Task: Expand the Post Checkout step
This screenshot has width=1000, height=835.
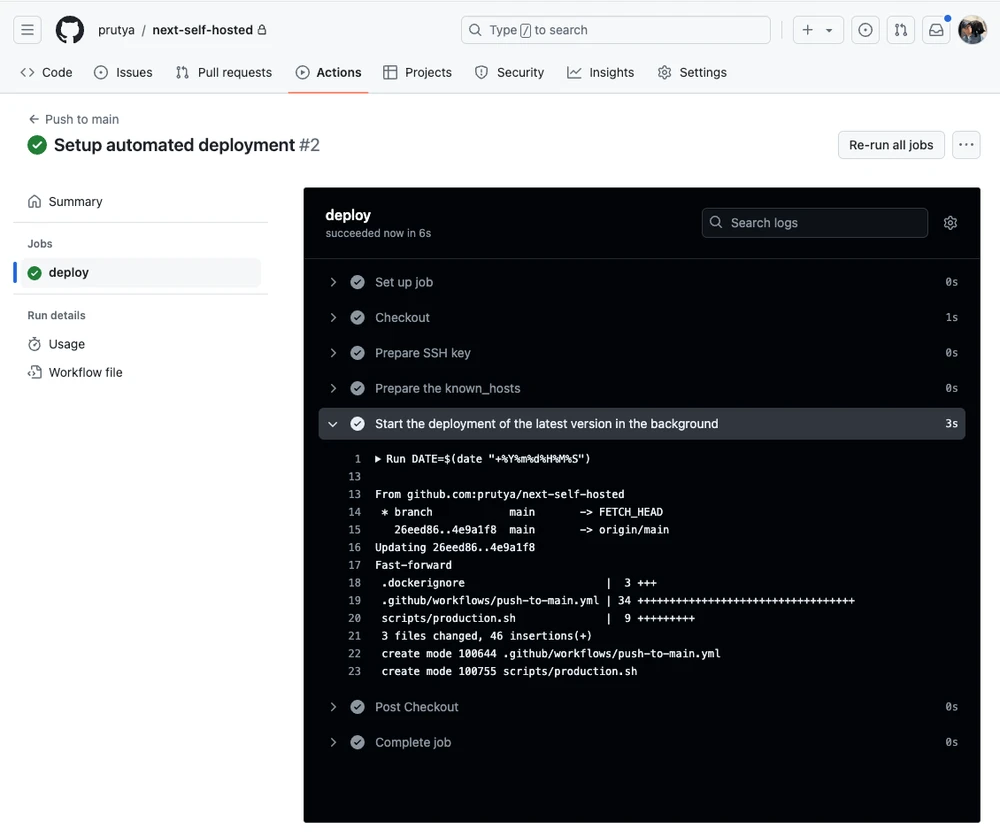Action: 416,707
